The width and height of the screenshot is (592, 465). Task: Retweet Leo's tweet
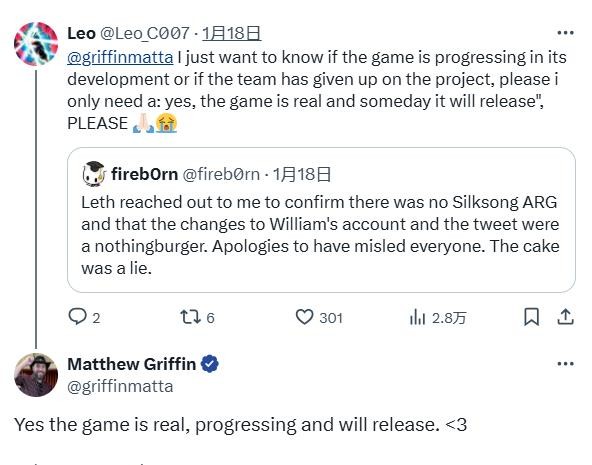(197, 317)
